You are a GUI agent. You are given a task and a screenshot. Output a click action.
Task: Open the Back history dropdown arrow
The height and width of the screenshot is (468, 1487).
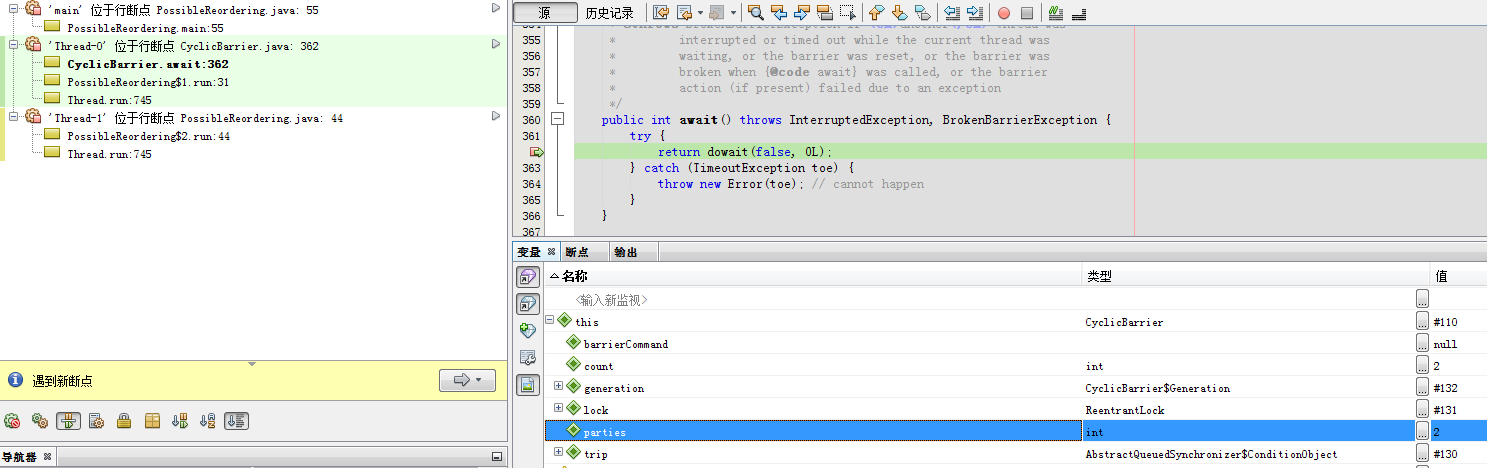[x=700, y=13]
